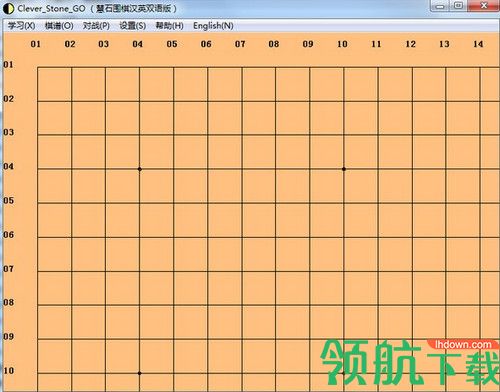Place a stone at intersection column 06 row 05

point(207,203)
